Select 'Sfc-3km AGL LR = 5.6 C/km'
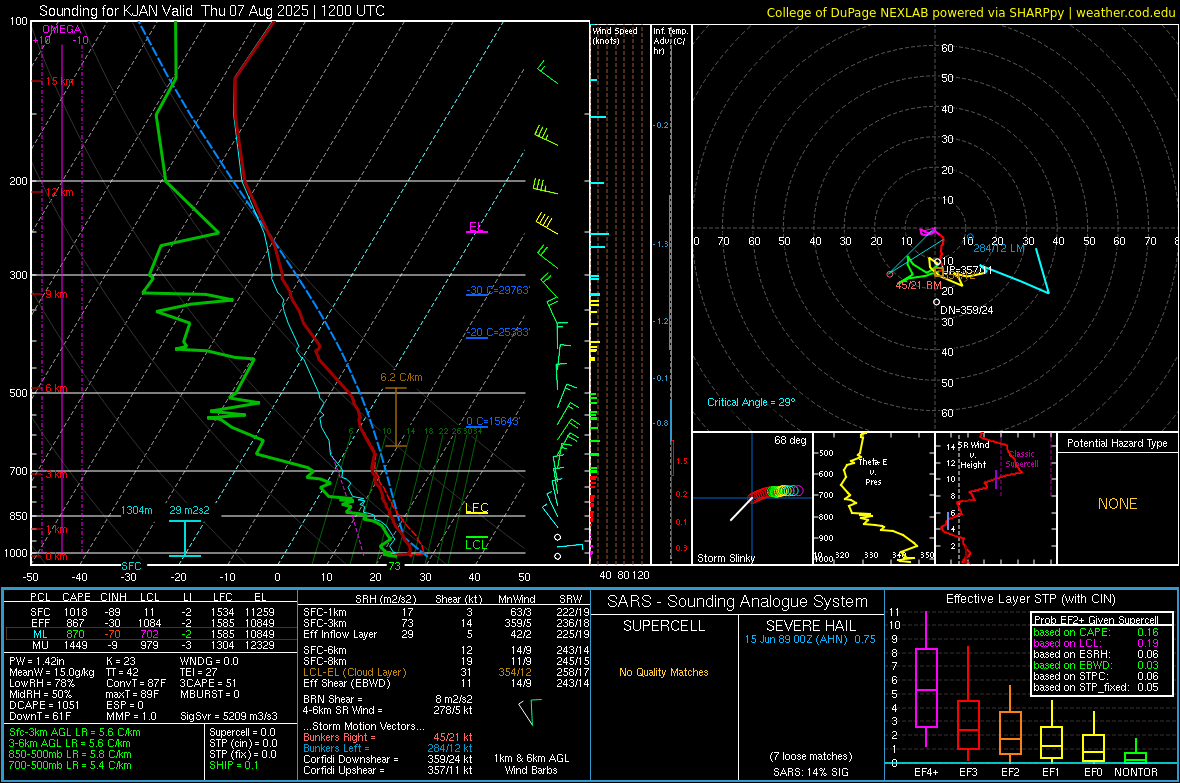Viewport: 1180px width, 783px height. click(x=75, y=732)
